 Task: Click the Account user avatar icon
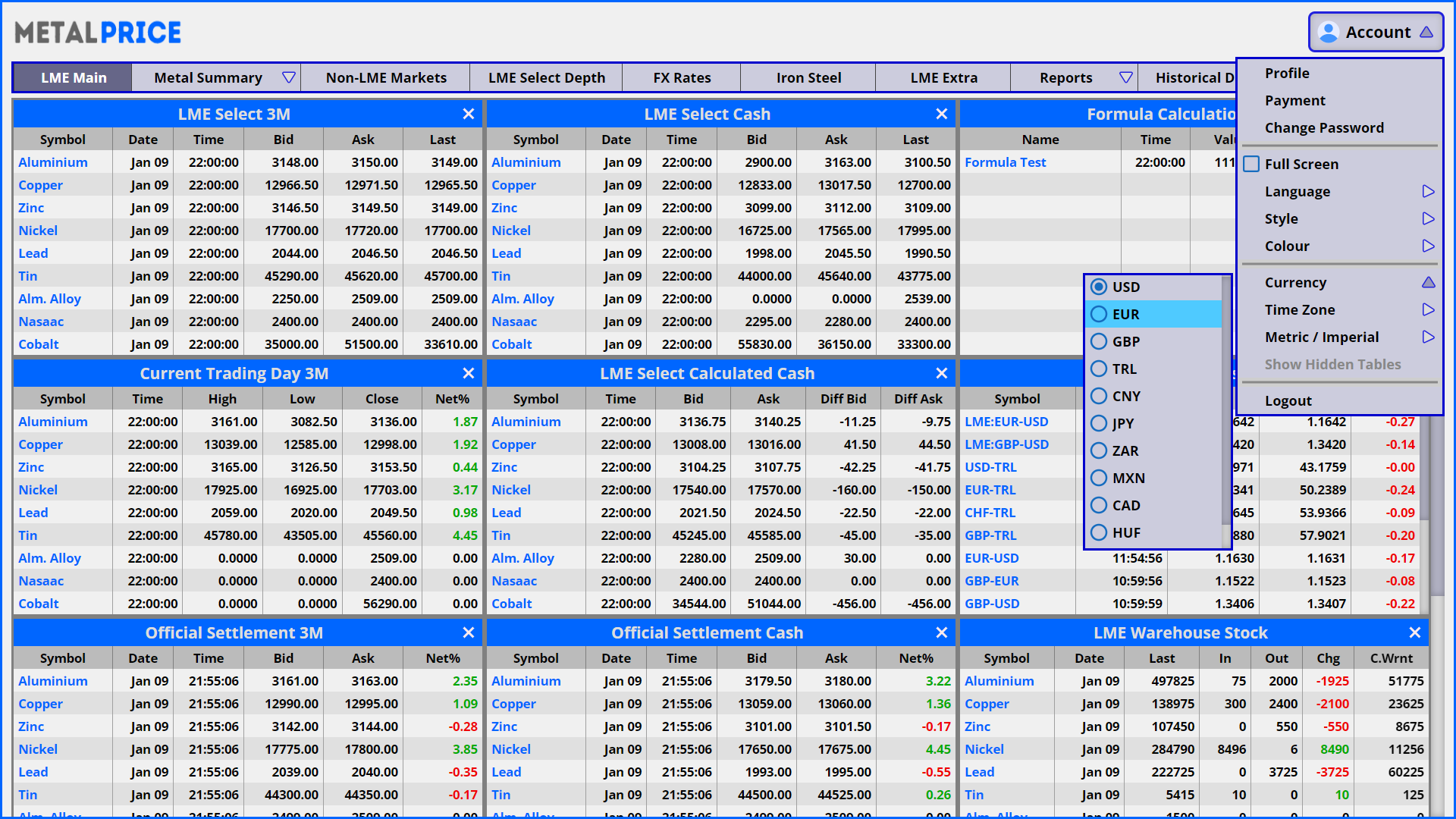(1329, 33)
